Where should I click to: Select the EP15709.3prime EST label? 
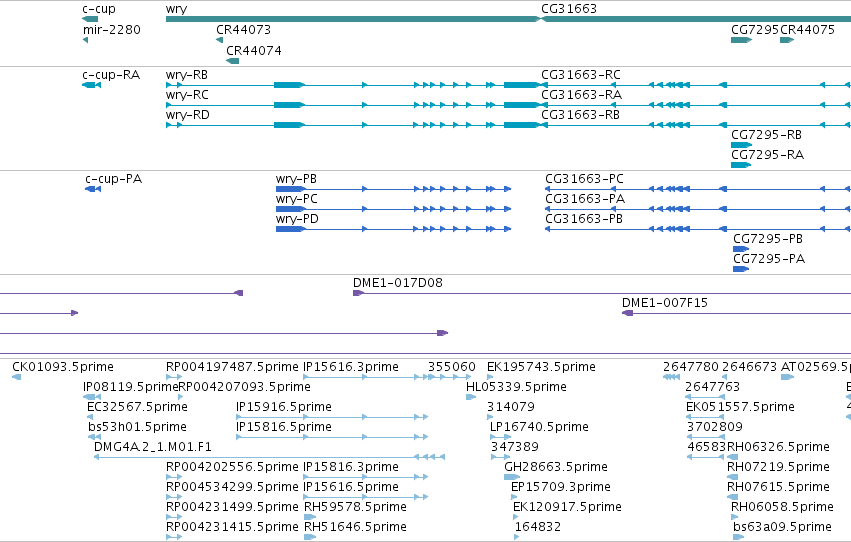tap(561, 487)
